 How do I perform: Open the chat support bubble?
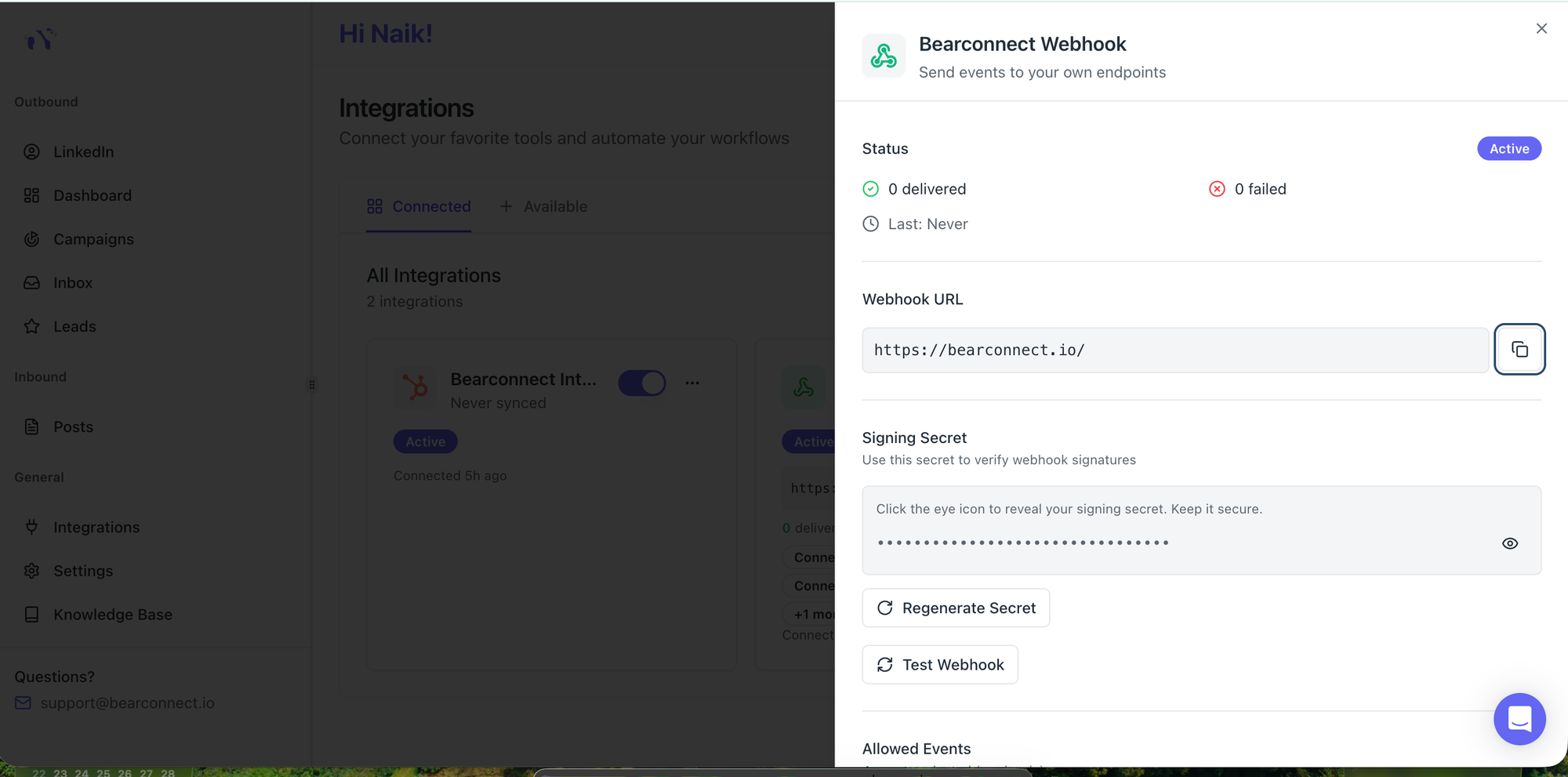(x=1519, y=718)
